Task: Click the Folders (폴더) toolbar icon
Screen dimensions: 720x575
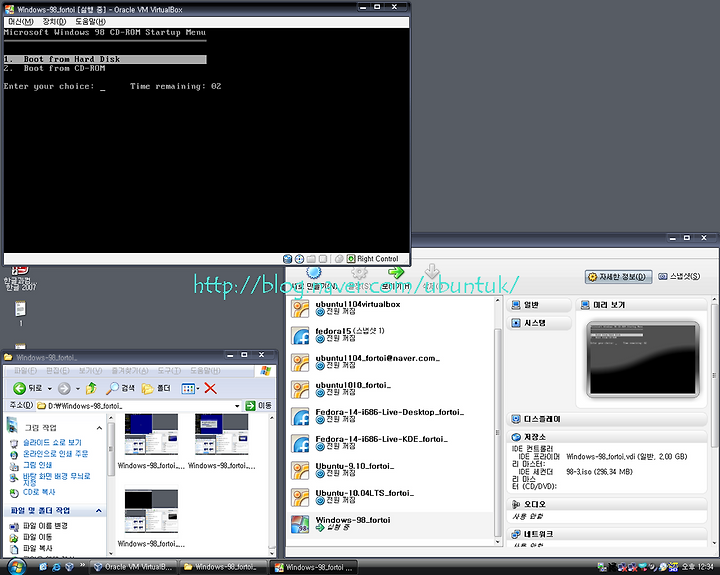Action: [x=147, y=389]
